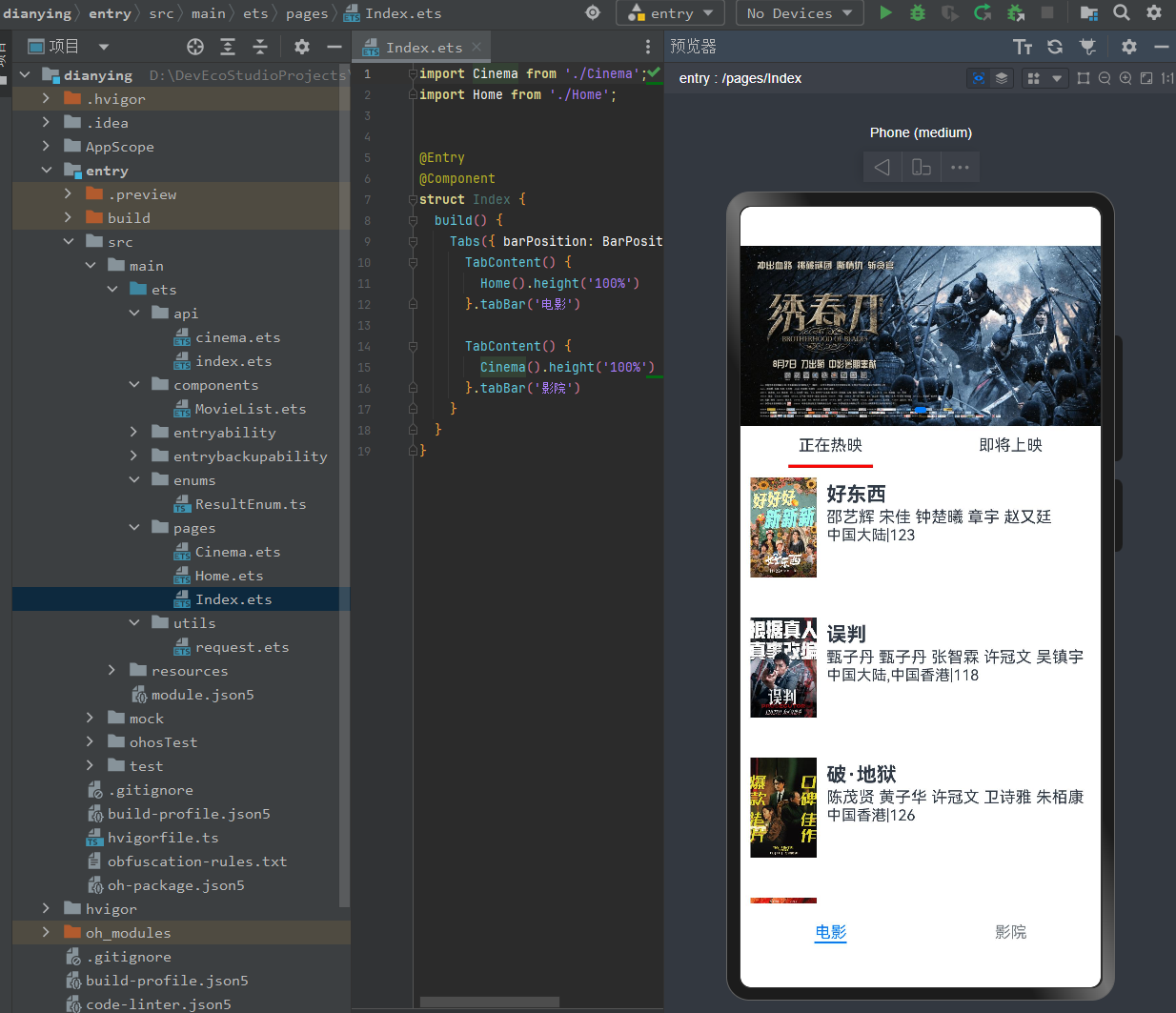Click the 绣春刀 banner image

[x=921, y=335]
